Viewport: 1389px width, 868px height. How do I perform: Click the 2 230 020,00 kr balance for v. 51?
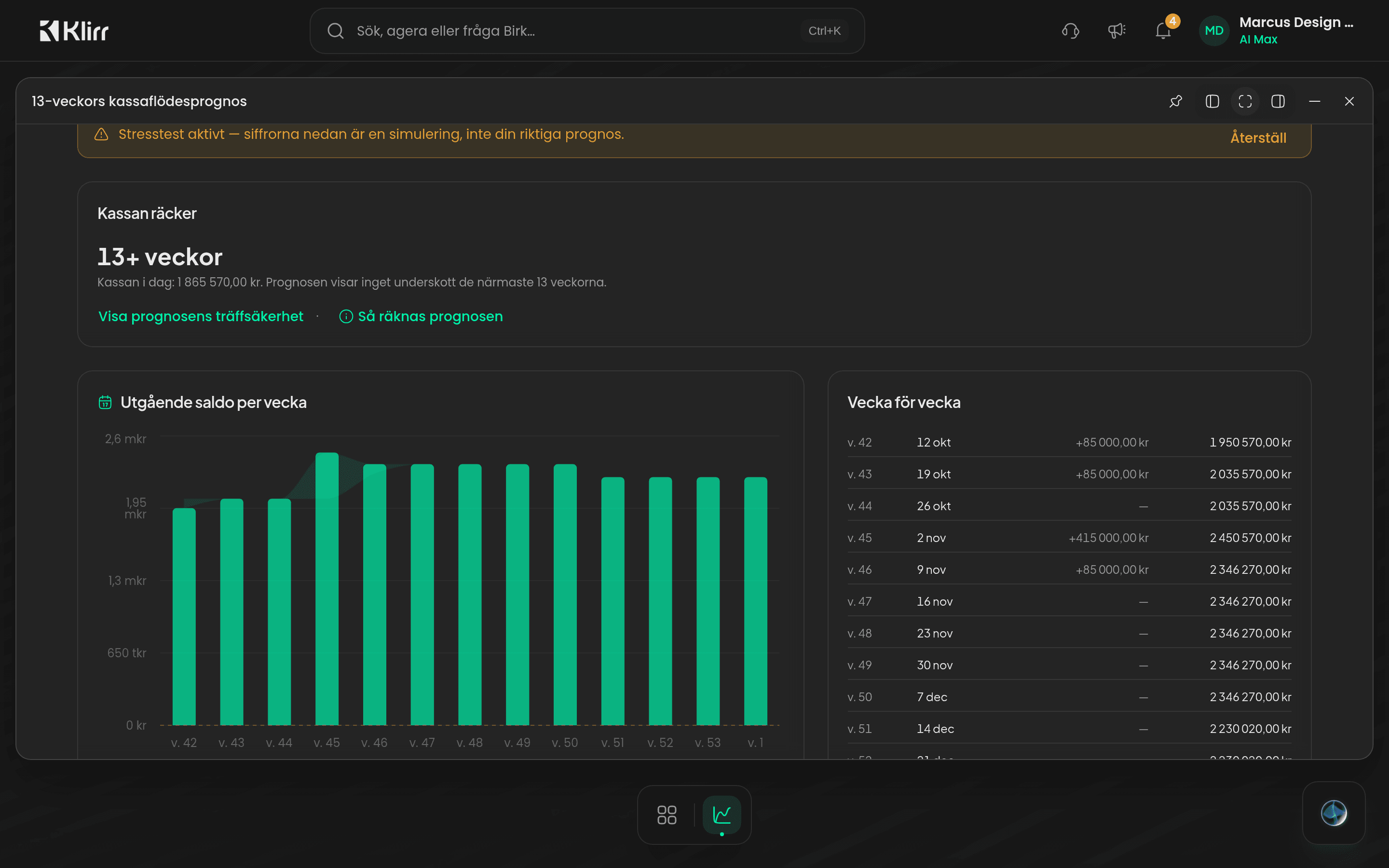pyautogui.click(x=1250, y=729)
